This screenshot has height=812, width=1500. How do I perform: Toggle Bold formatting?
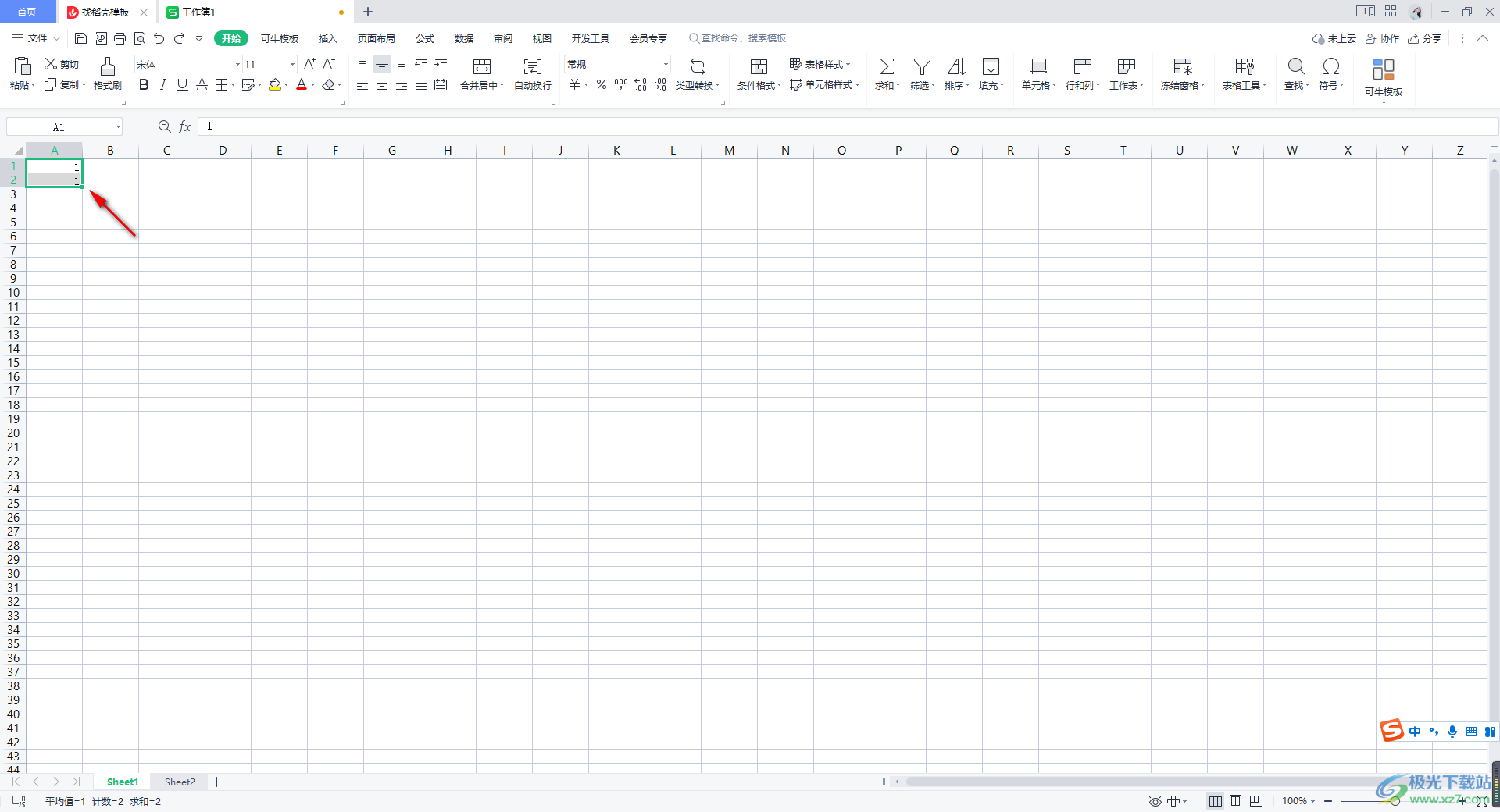point(144,84)
